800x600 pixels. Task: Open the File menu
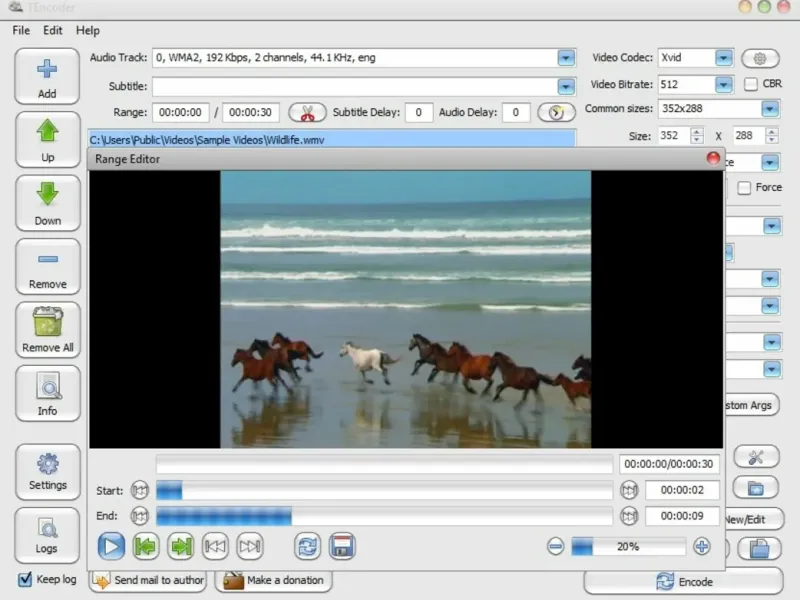(x=21, y=31)
